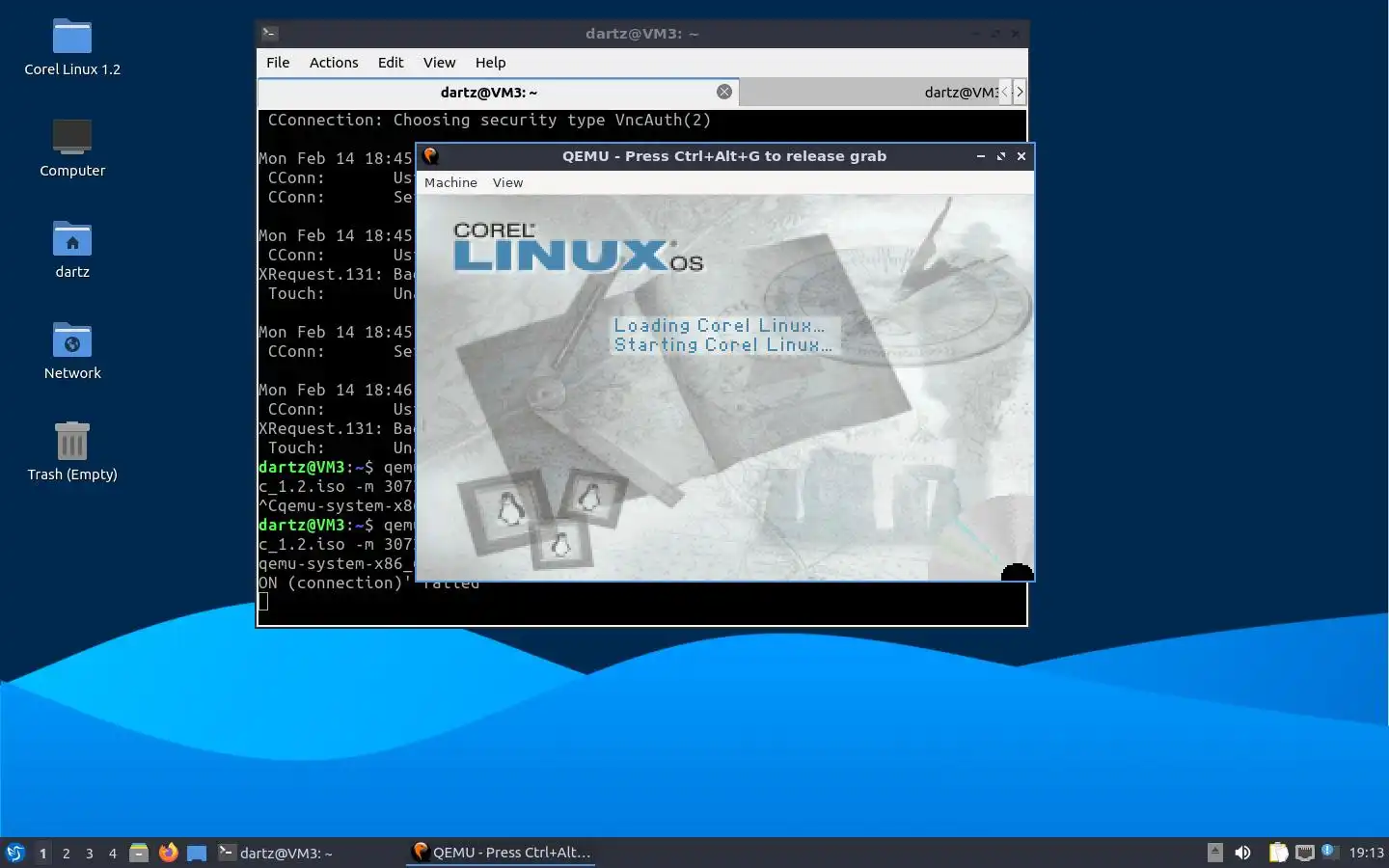Switch to virtual desktop 2

point(66,853)
